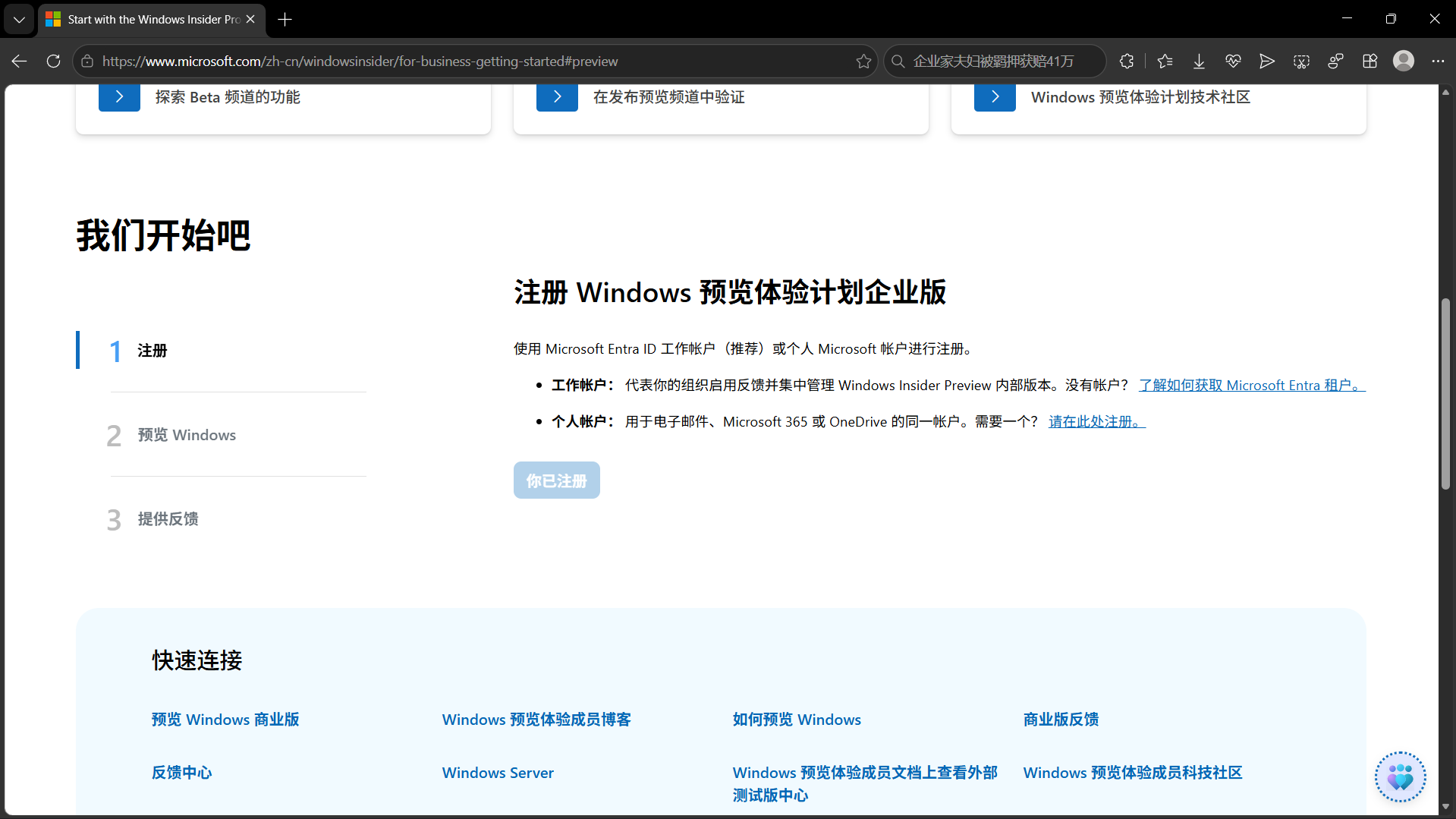Go back to the previous page
Screen dimensions: 1456x819
[20, 61]
